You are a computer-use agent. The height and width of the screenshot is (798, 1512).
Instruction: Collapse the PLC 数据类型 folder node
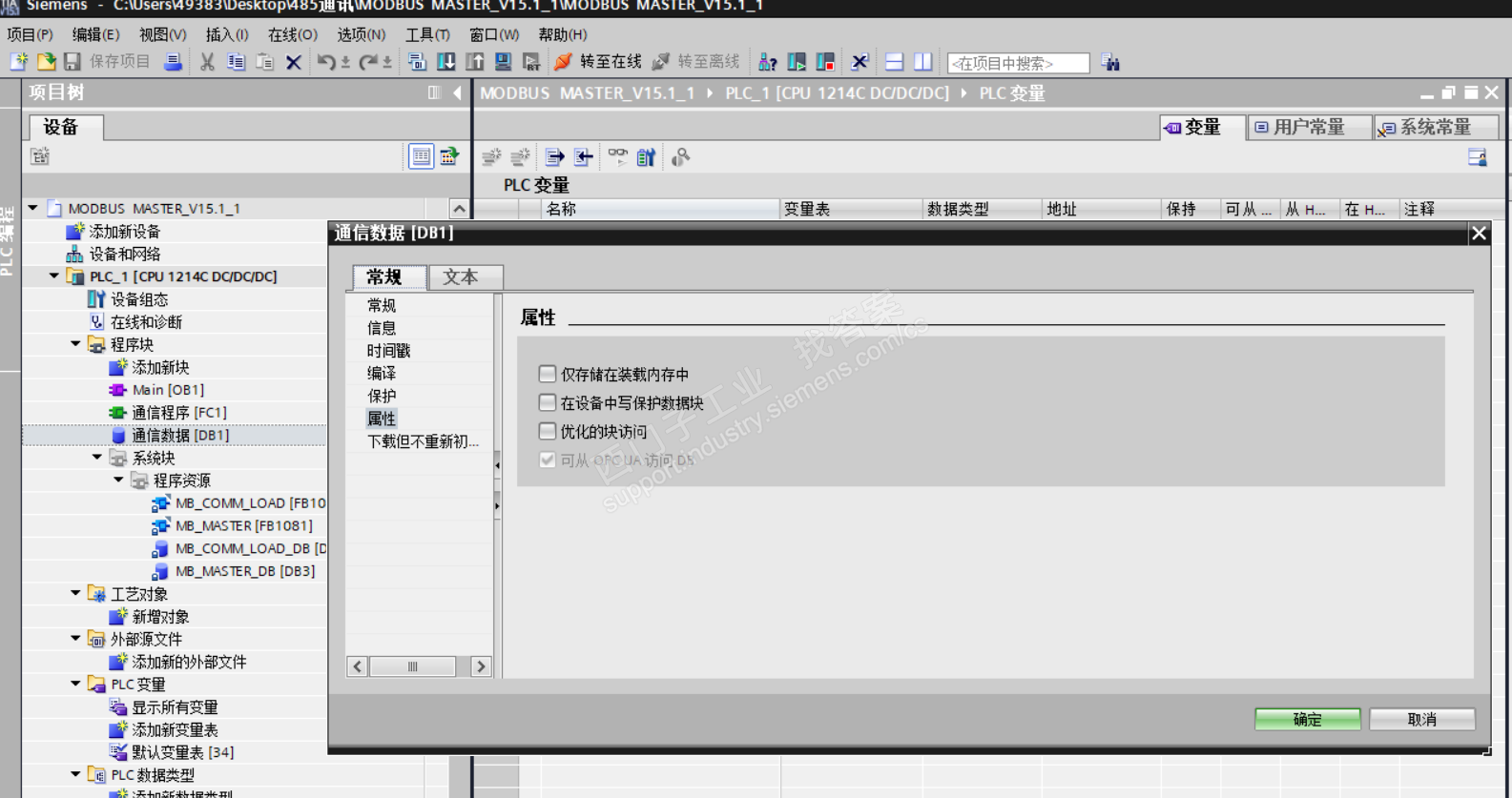76,775
